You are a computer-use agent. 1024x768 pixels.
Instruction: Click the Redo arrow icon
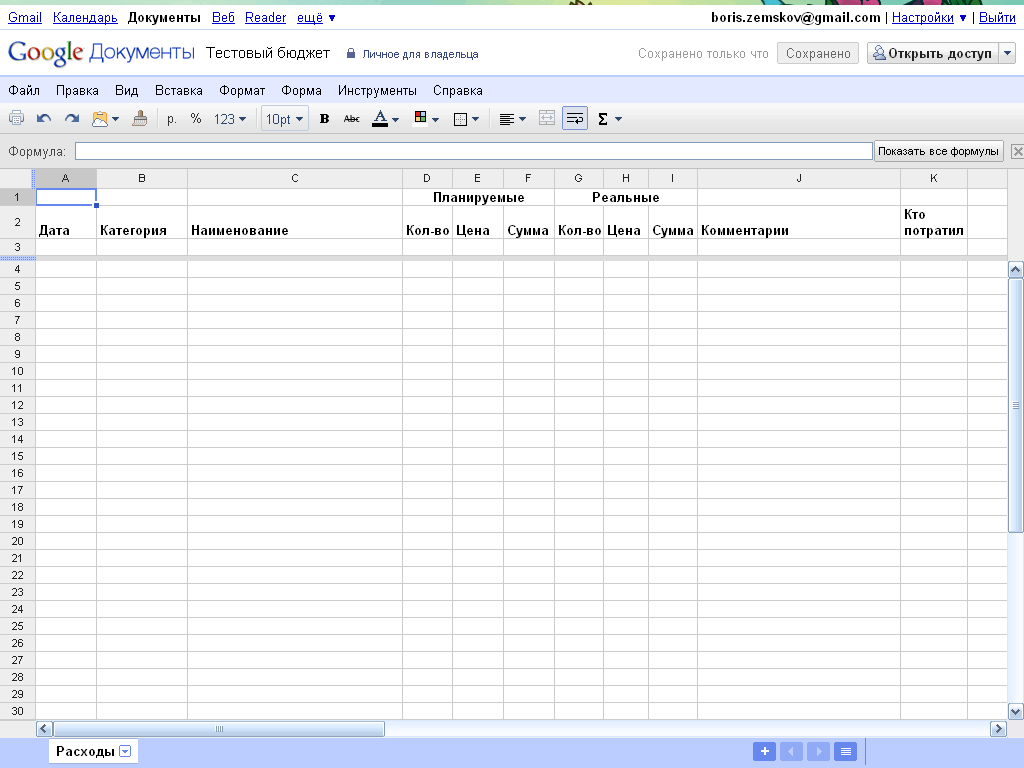coord(71,119)
